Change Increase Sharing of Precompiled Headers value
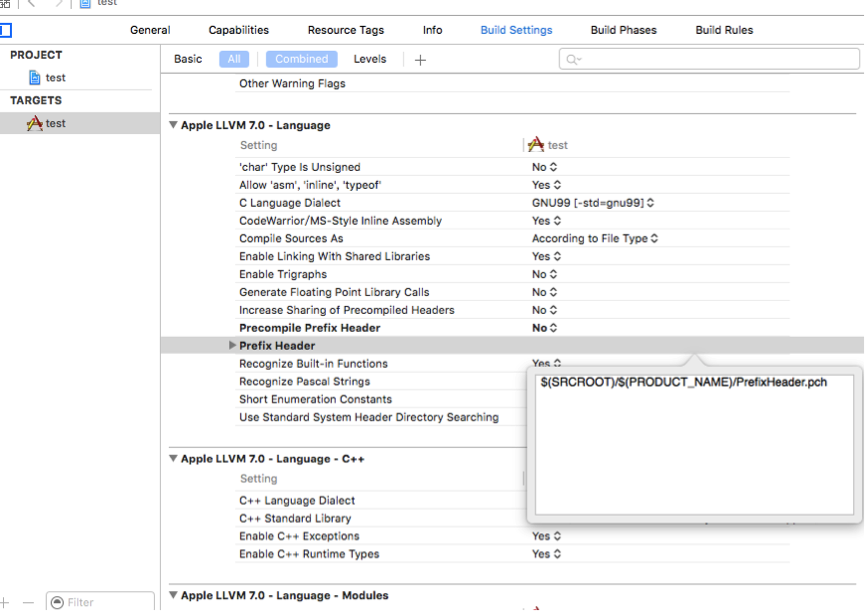The width and height of the screenshot is (865, 611). click(544, 310)
